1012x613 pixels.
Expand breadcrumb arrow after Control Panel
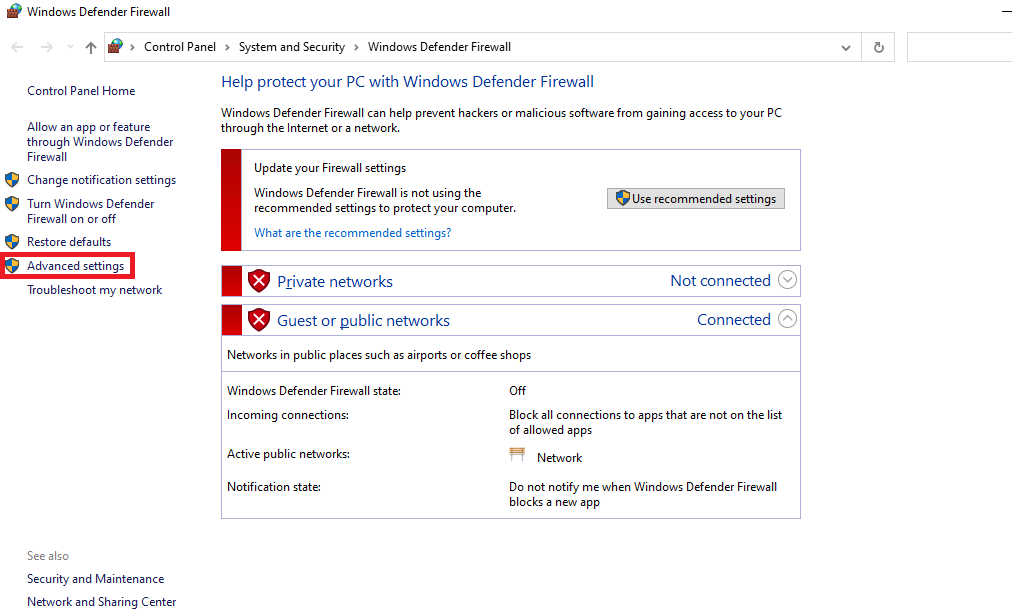(227, 47)
